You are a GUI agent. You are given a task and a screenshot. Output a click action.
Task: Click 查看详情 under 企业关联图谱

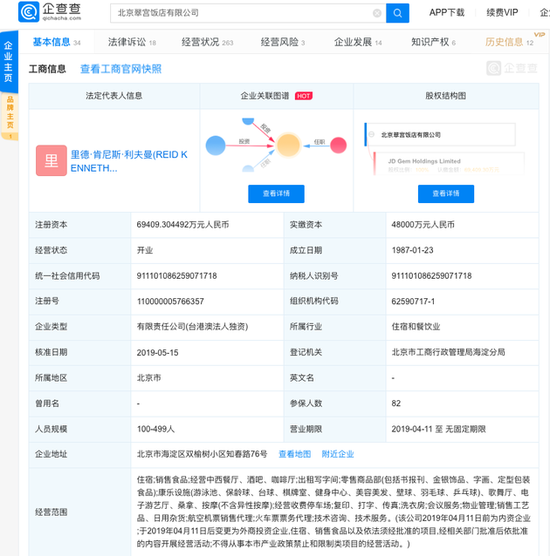[276, 194]
